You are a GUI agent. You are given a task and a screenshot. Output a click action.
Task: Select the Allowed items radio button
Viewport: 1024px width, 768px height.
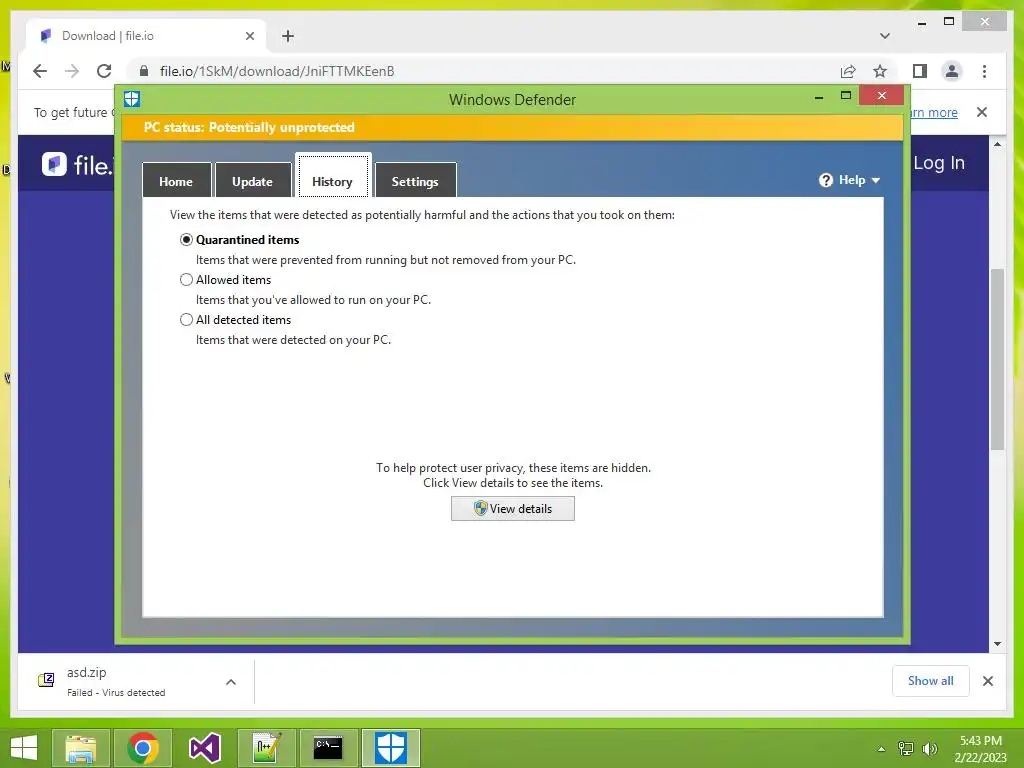186,280
